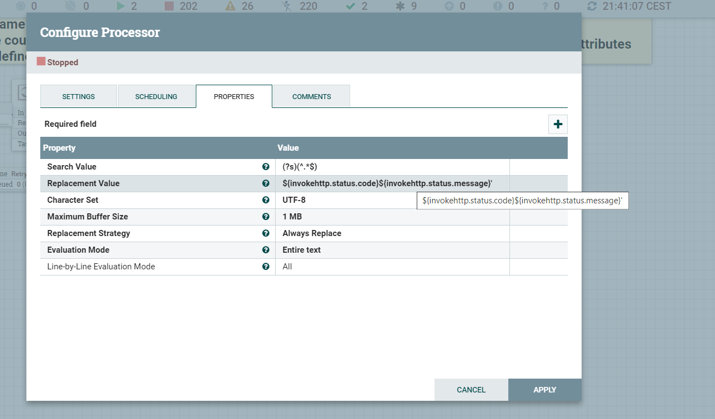Screen dimensions: 715x419
Task: Click help icon beside Line-by-Line Evaluation Mode
Action: pyautogui.click(x=266, y=267)
